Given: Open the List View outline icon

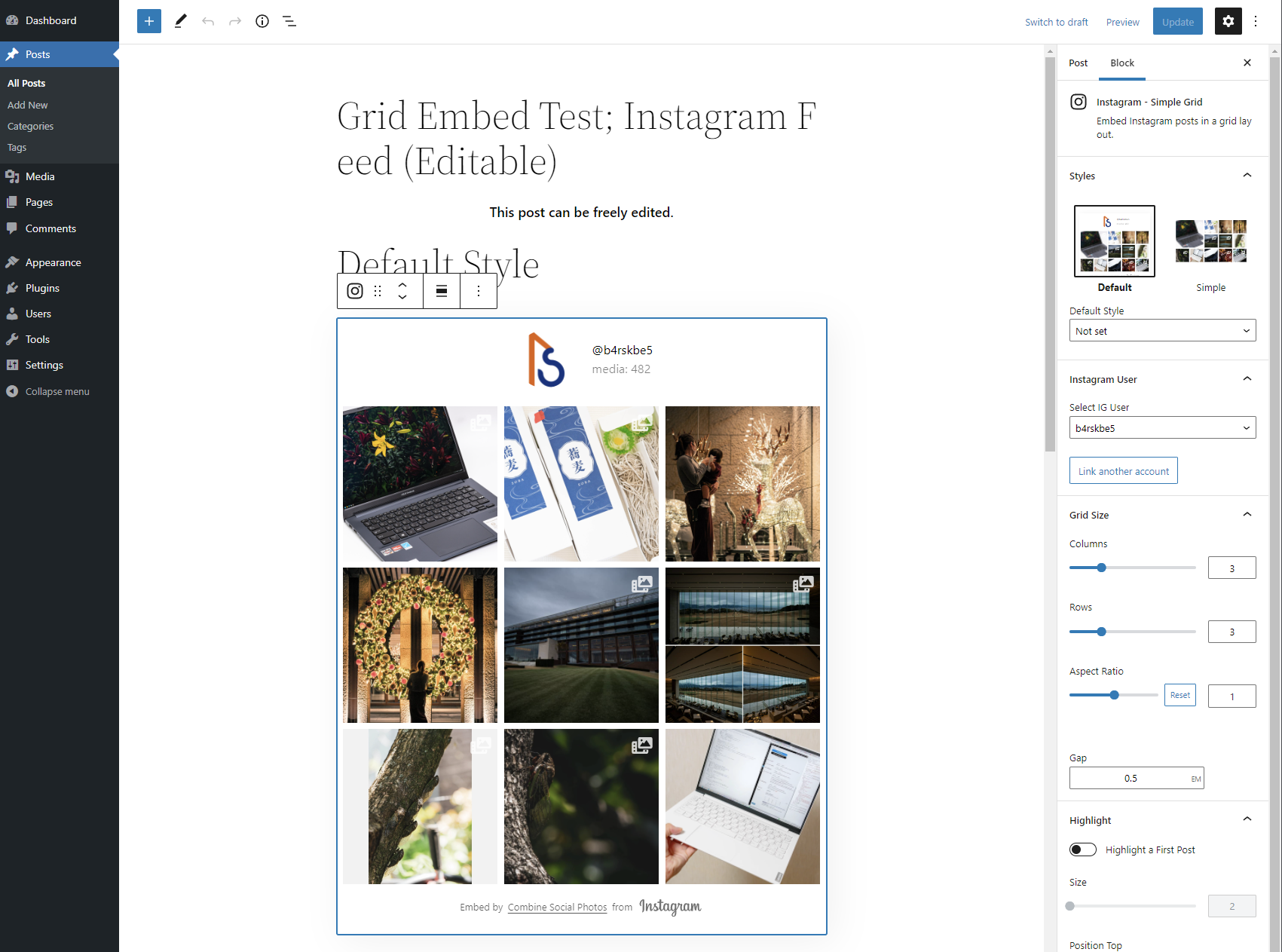Looking at the screenshot, I should click(289, 21).
